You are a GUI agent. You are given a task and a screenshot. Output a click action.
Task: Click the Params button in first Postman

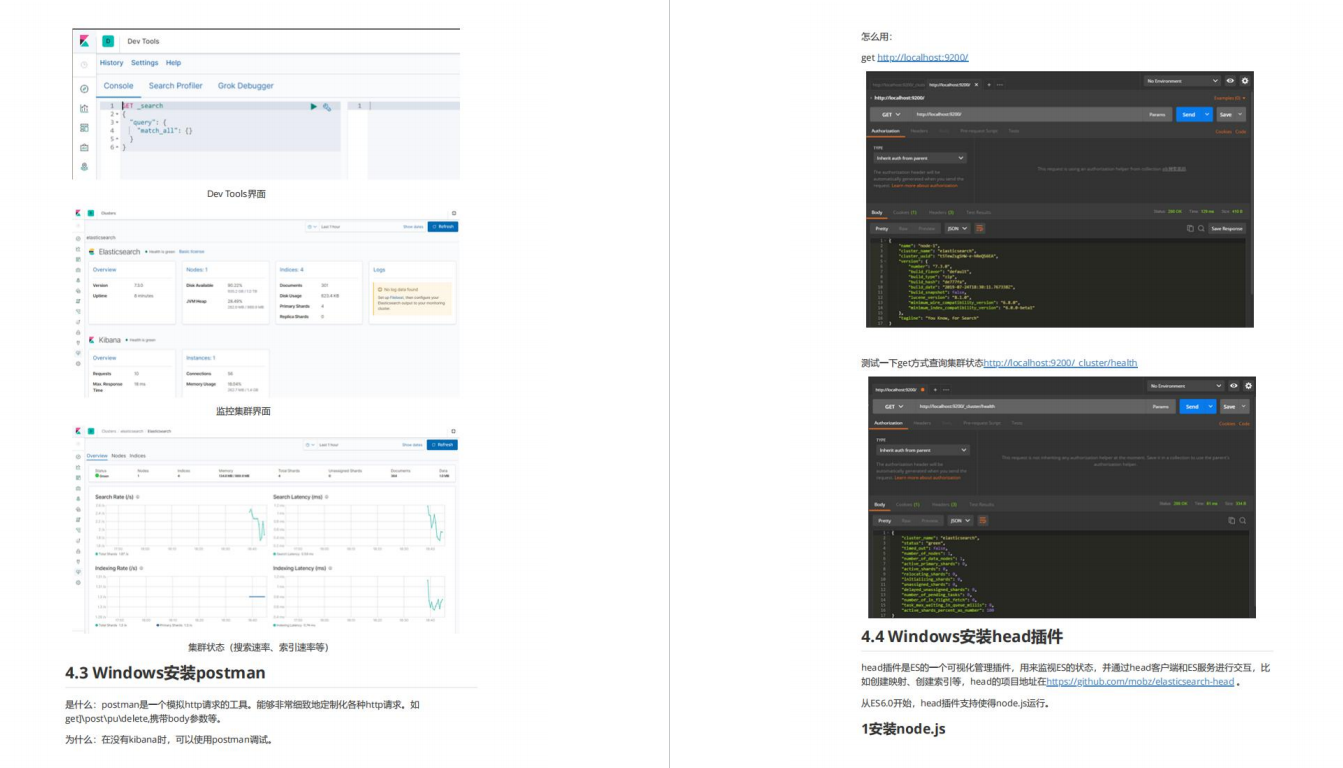[1157, 114]
